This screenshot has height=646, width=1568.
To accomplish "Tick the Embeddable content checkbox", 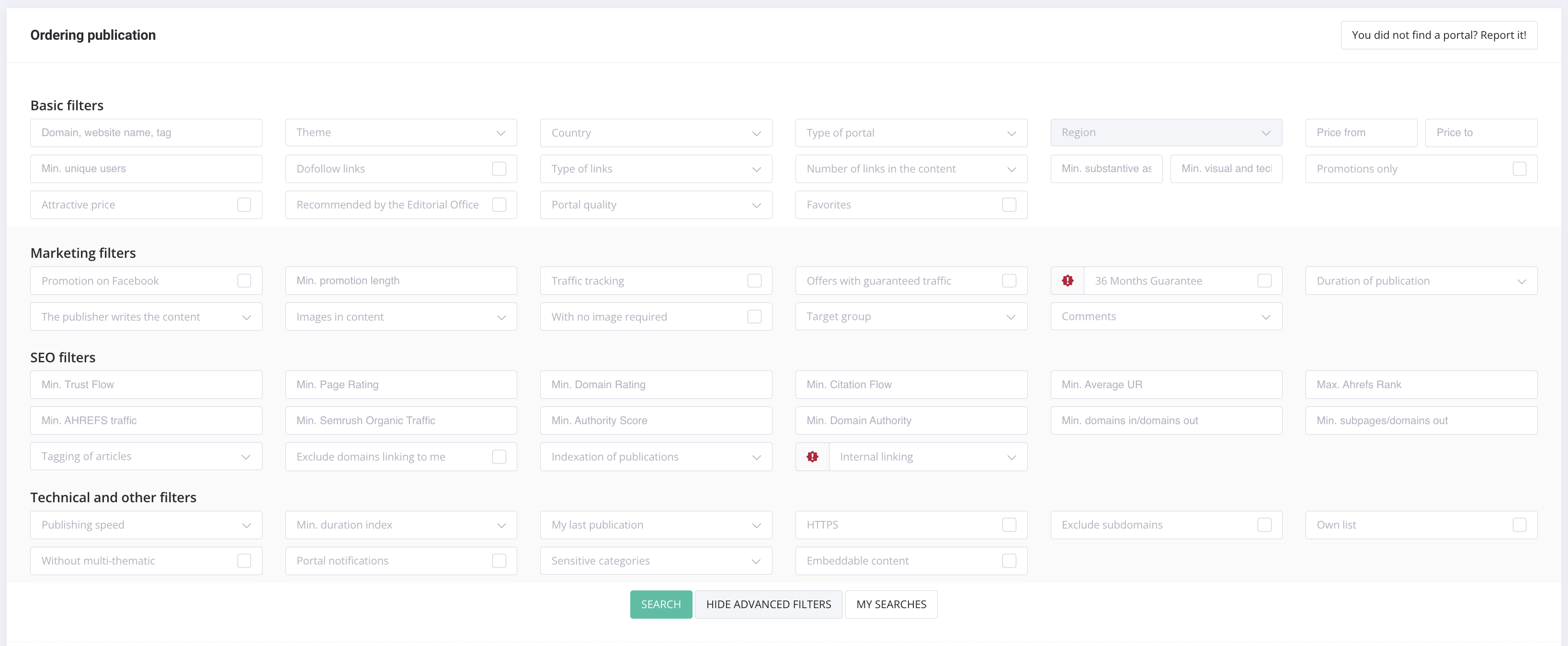I will 1009,561.
